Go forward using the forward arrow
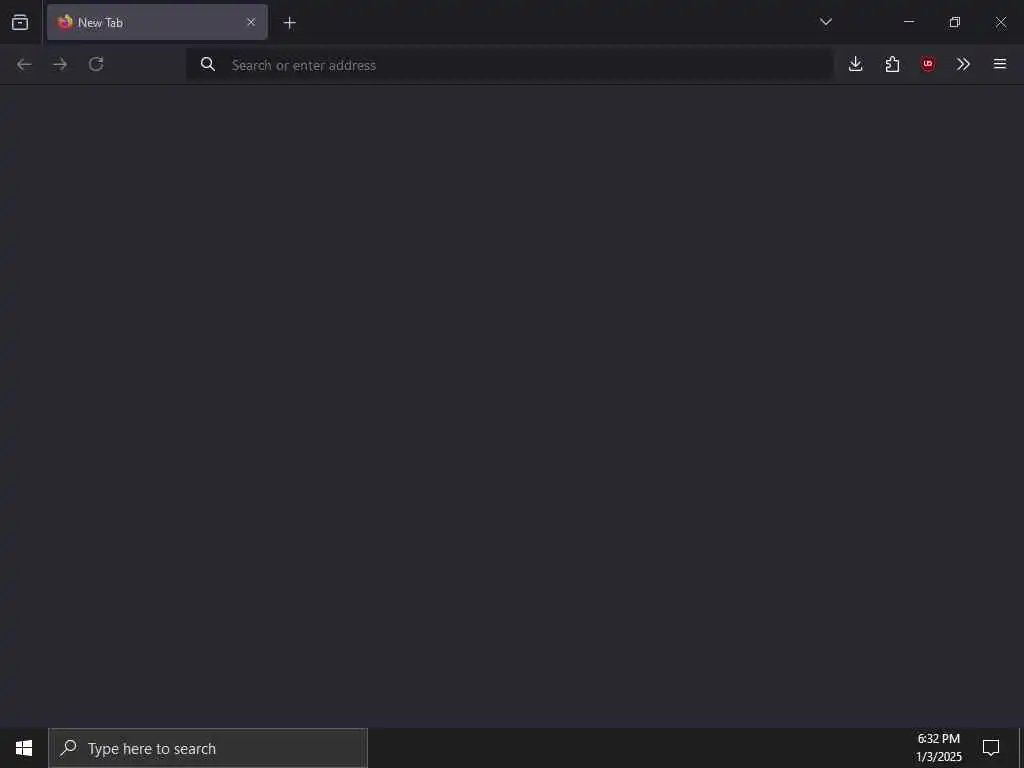This screenshot has height=768, width=1024. pyautogui.click(x=60, y=64)
